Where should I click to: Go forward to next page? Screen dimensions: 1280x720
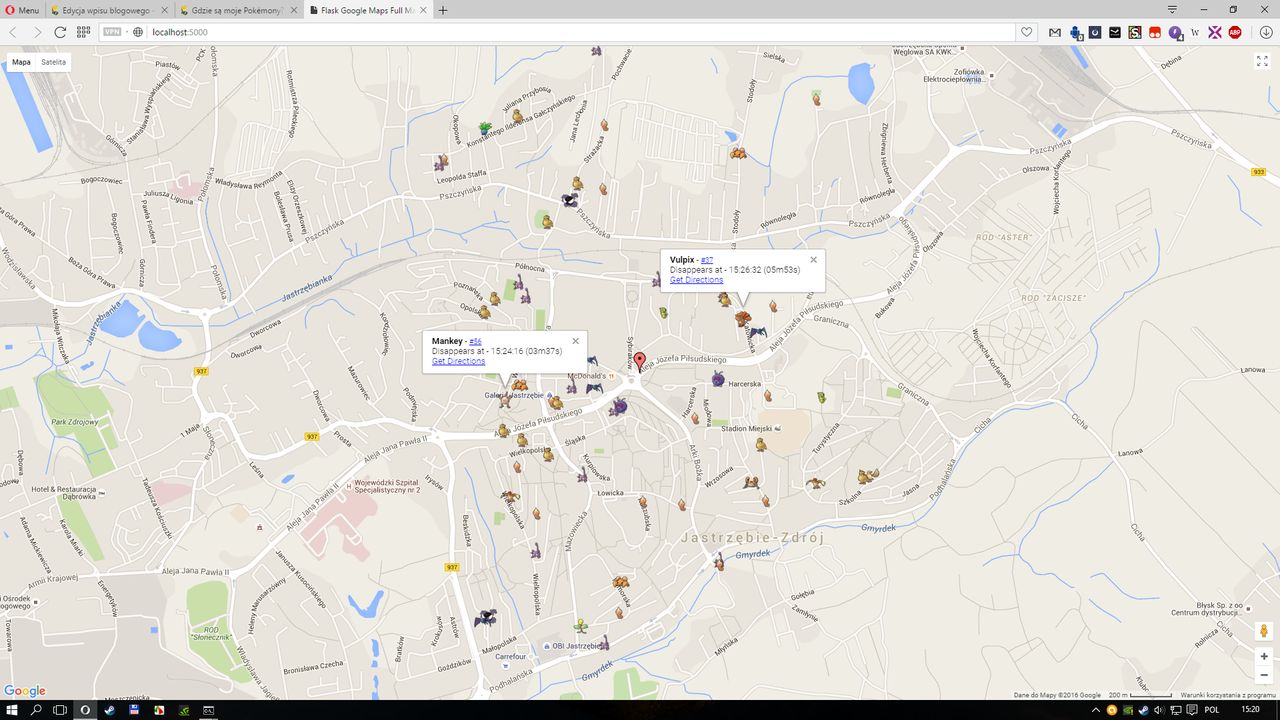(37, 32)
